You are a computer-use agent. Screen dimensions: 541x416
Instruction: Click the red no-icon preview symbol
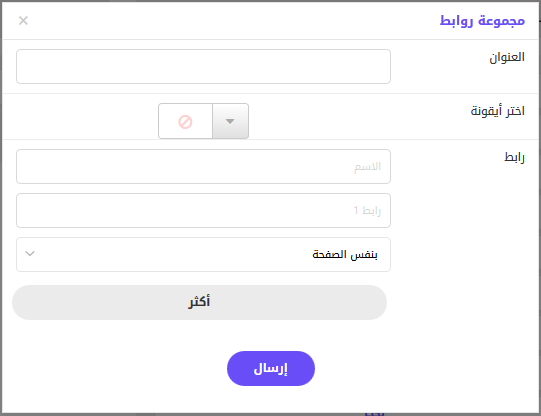[x=185, y=122]
